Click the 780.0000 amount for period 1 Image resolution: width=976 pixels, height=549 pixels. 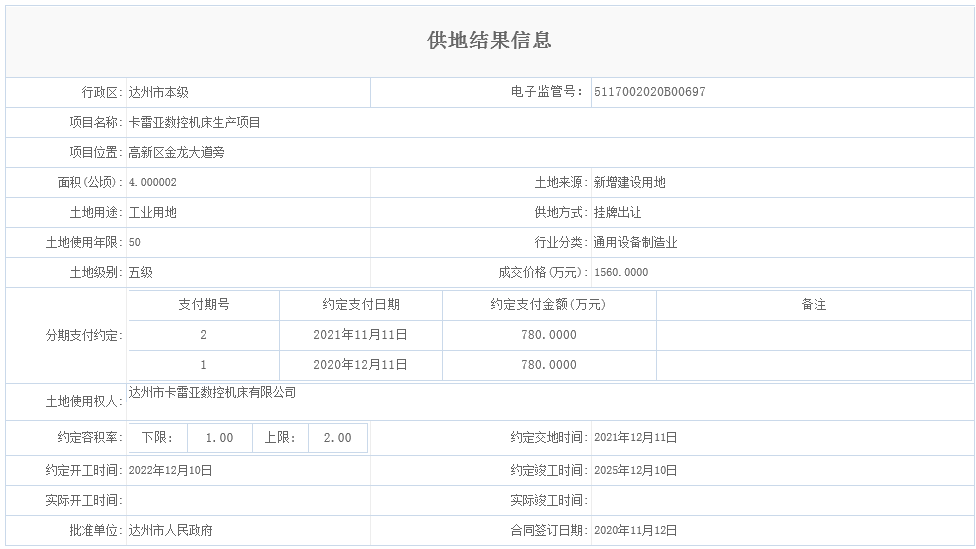pos(549,365)
